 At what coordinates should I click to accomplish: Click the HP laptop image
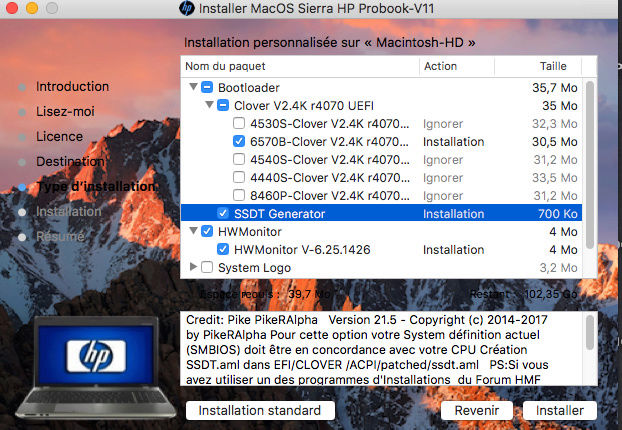(x=96, y=367)
